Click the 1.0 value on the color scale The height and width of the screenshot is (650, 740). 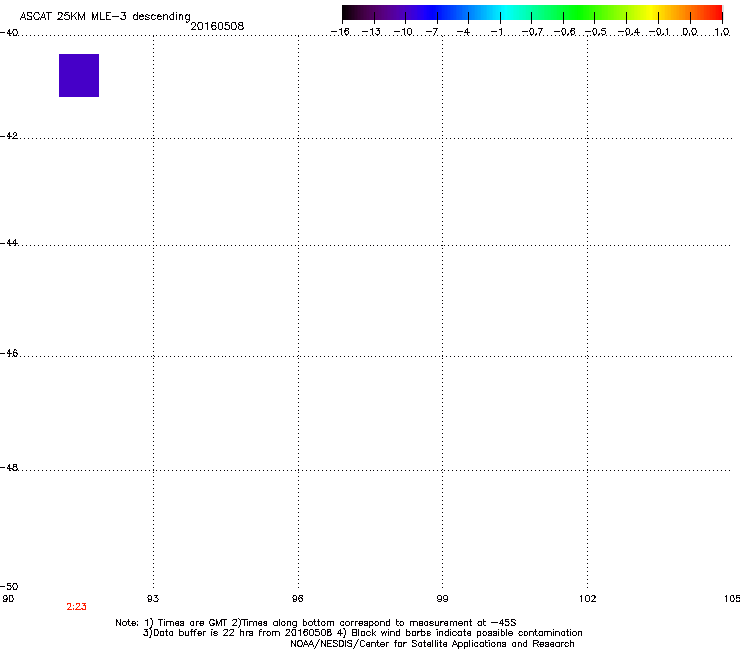[x=722, y=32]
